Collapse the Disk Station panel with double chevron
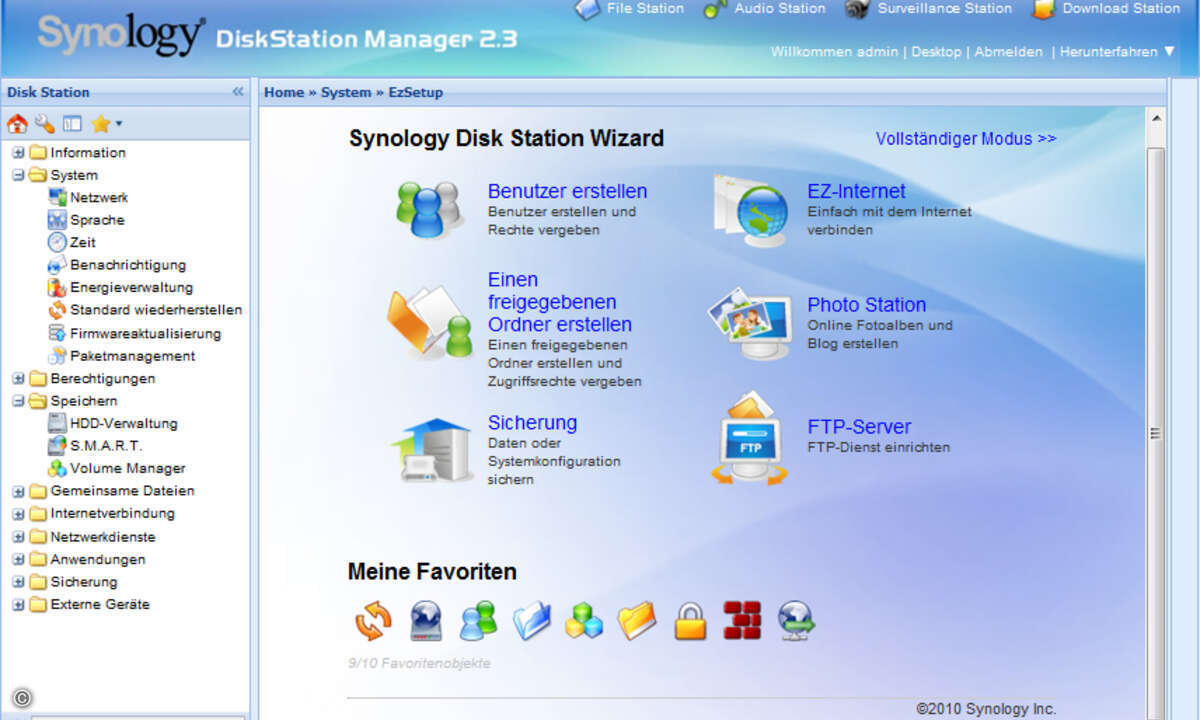Viewport: 1200px width, 720px height. pos(238,92)
